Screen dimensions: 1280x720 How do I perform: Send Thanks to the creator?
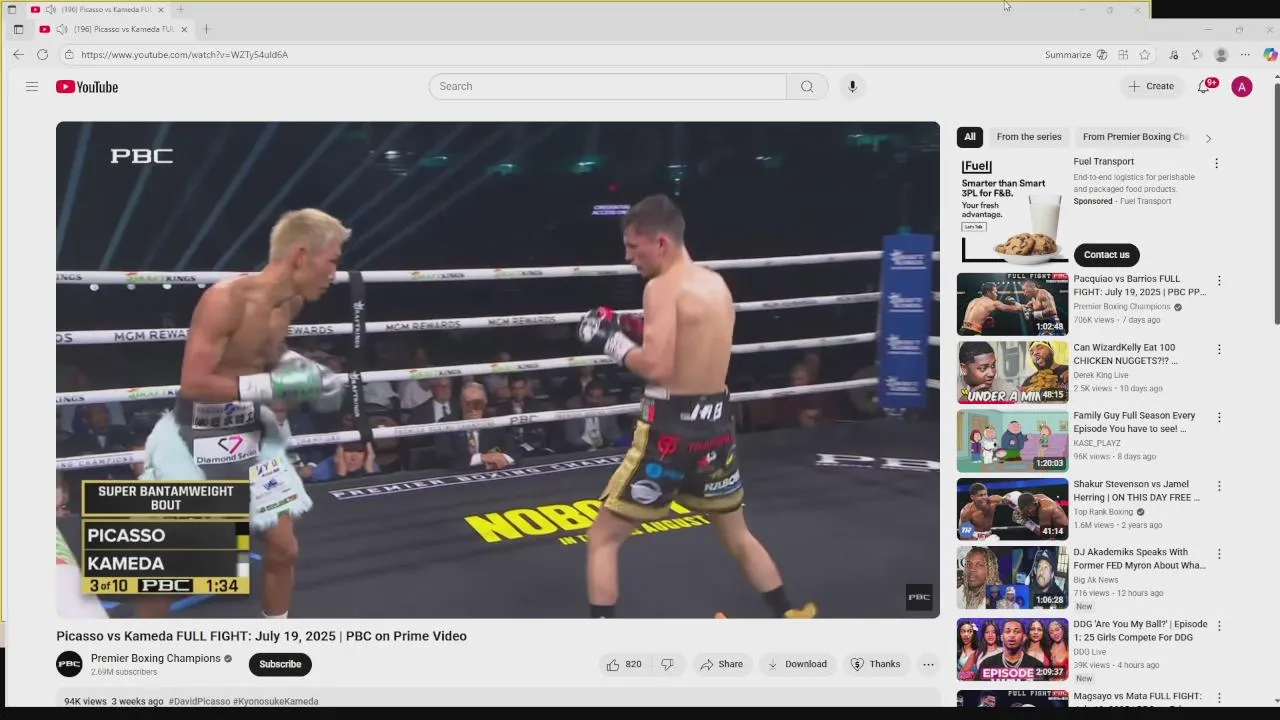(x=875, y=664)
